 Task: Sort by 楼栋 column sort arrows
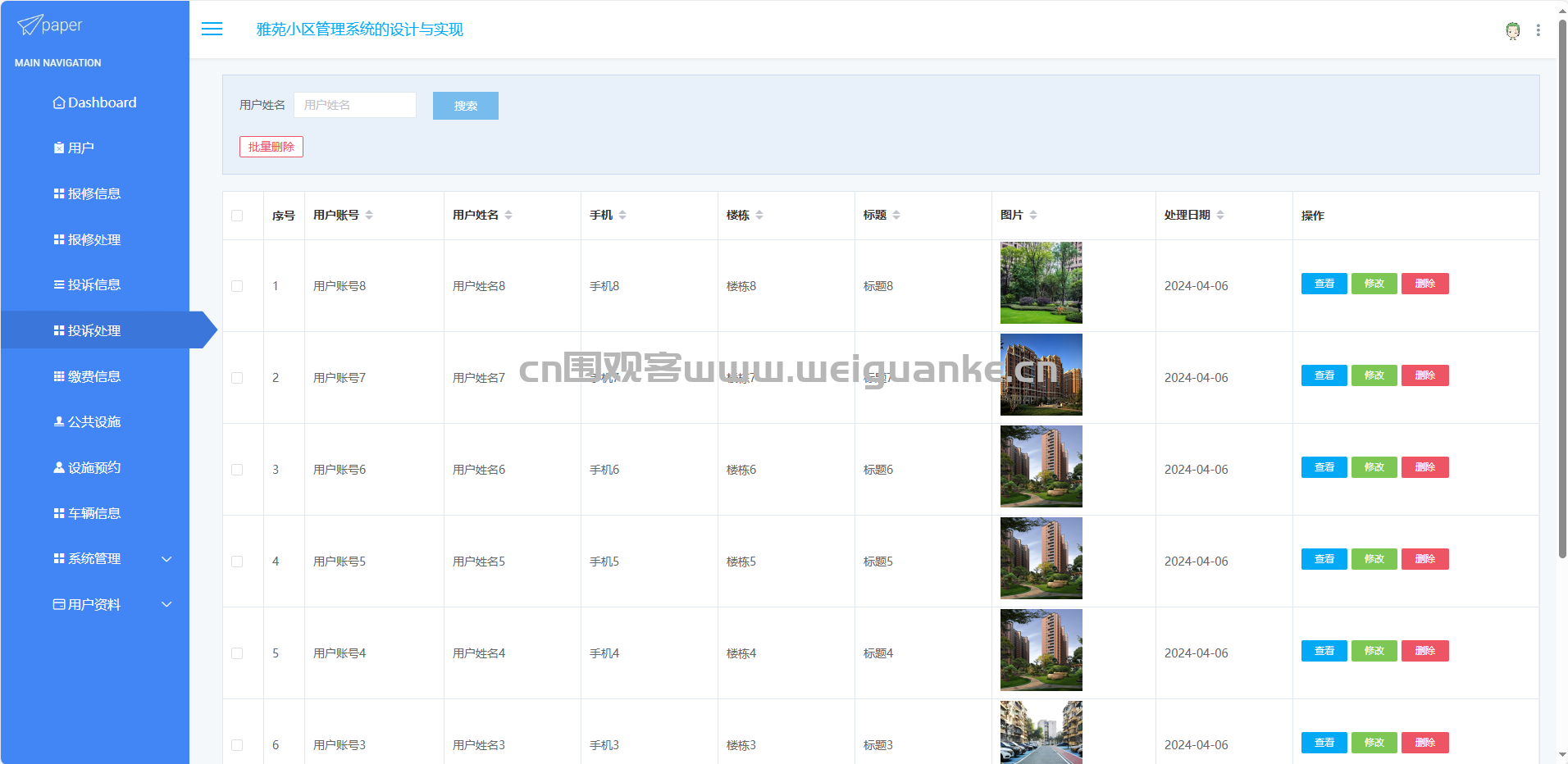759,215
